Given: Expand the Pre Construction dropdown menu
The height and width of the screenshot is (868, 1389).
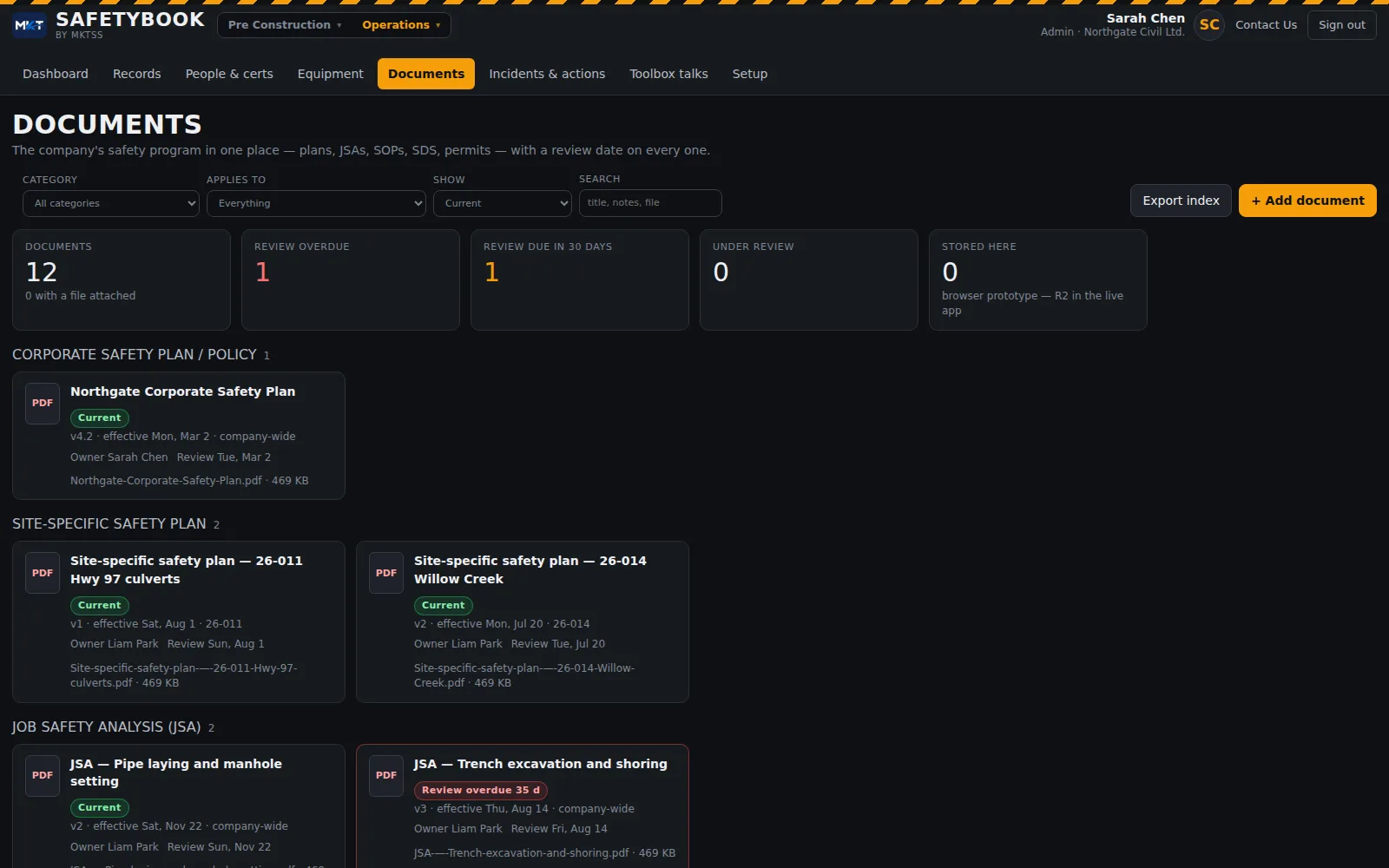Looking at the screenshot, I should coord(285,25).
